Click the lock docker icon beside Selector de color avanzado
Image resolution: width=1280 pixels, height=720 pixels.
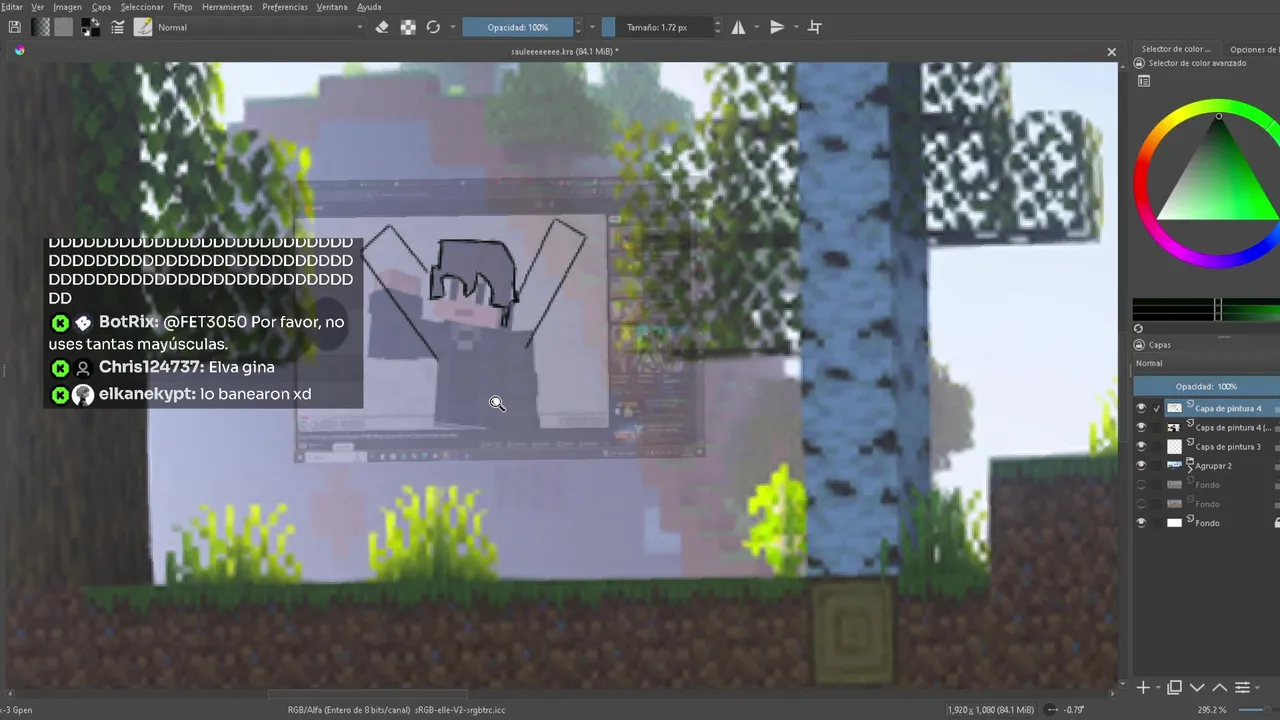1139,63
